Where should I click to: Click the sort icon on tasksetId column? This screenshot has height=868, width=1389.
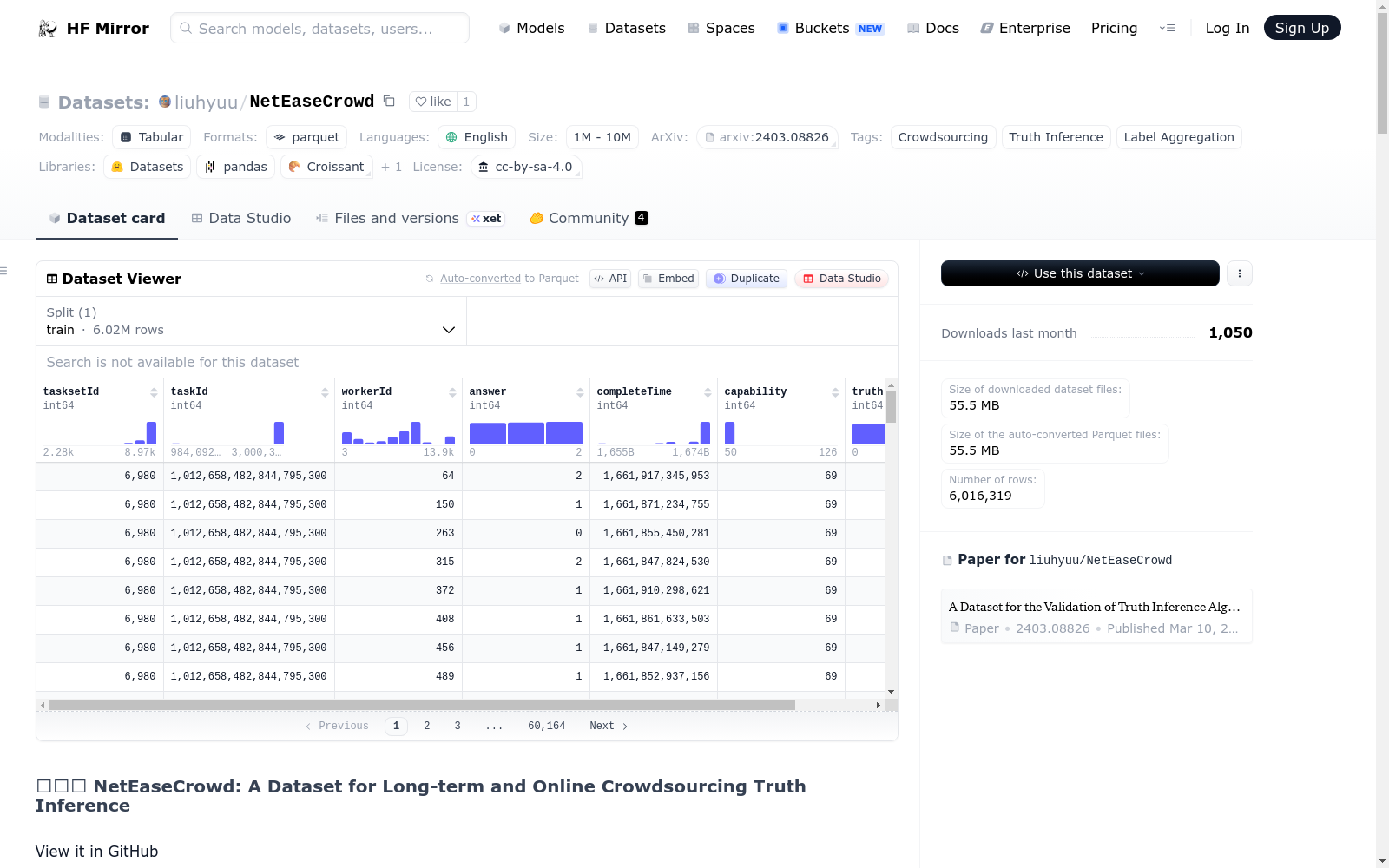[154, 392]
